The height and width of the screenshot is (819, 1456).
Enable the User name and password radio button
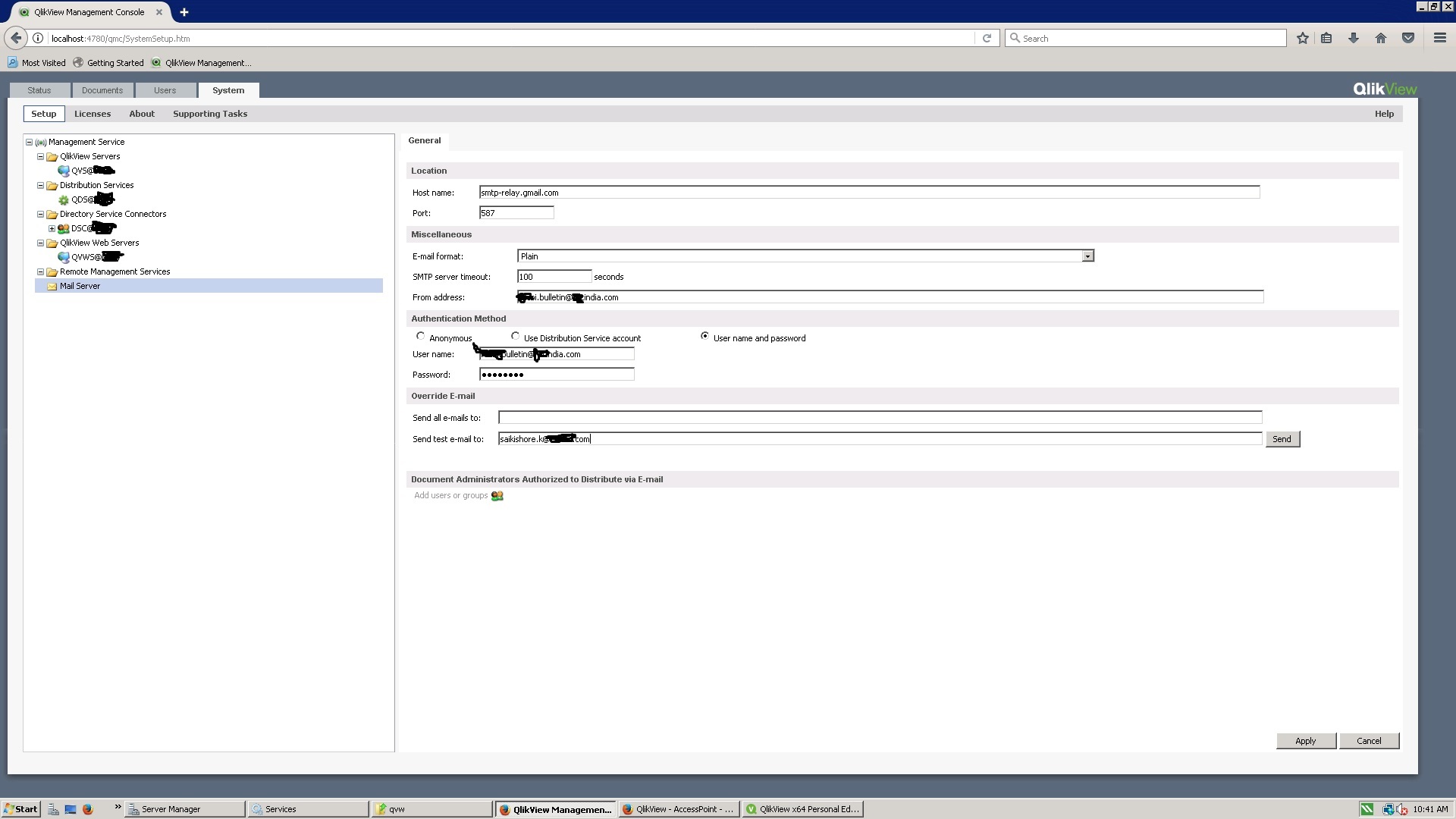(704, 336)
